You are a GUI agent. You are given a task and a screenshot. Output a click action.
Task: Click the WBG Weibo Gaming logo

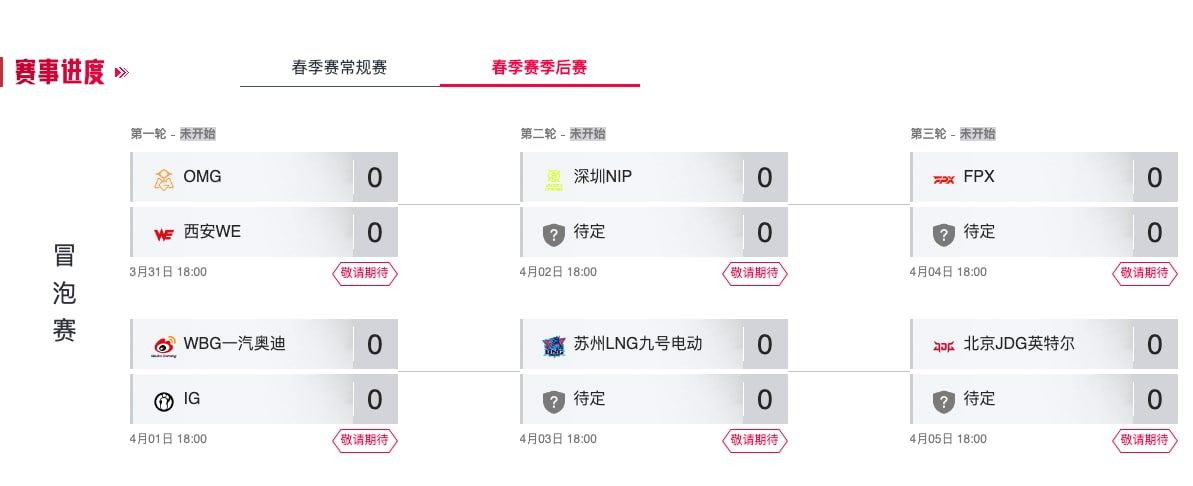[x=164, y=346]
